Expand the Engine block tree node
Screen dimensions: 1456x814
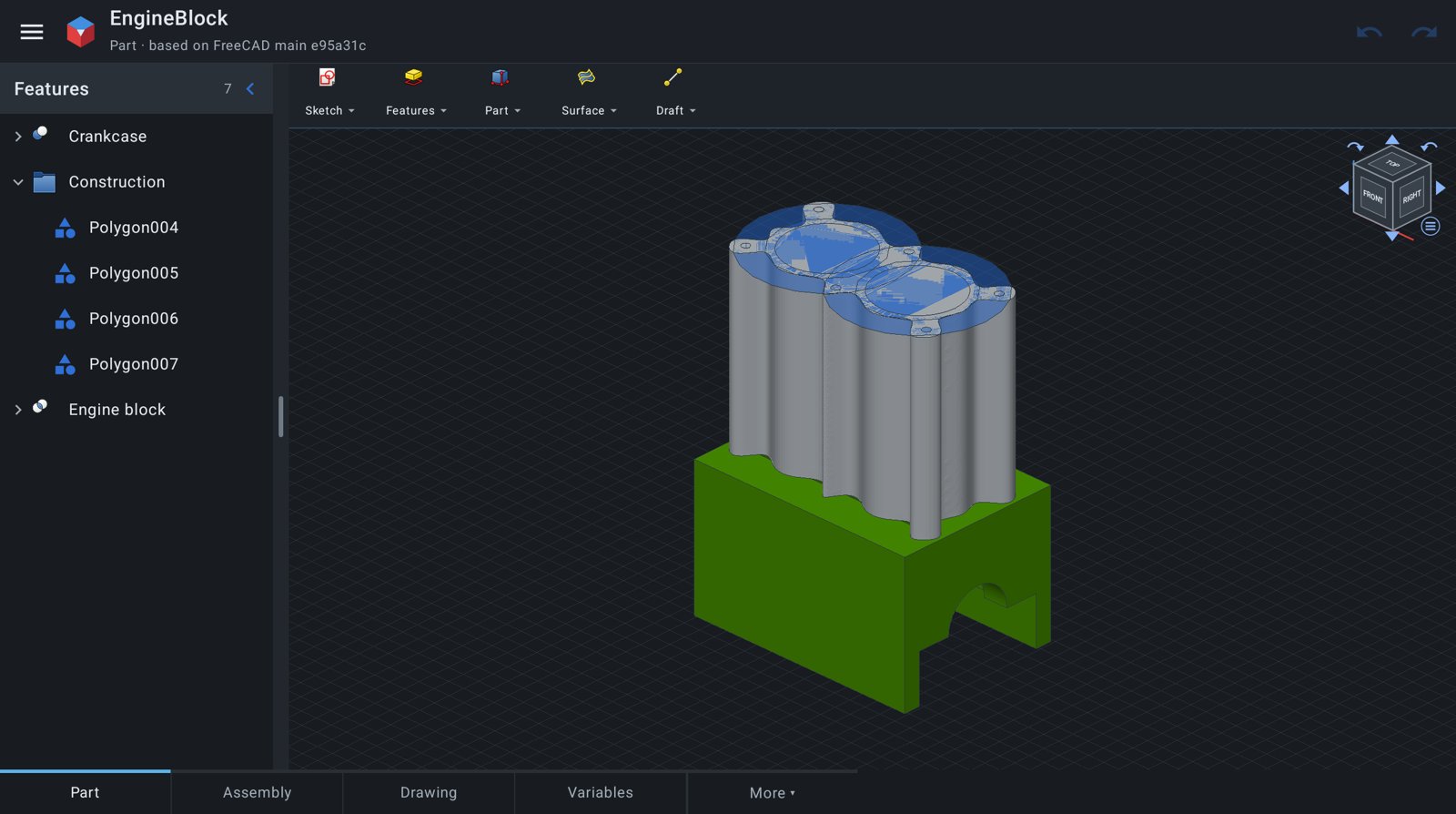18,410
